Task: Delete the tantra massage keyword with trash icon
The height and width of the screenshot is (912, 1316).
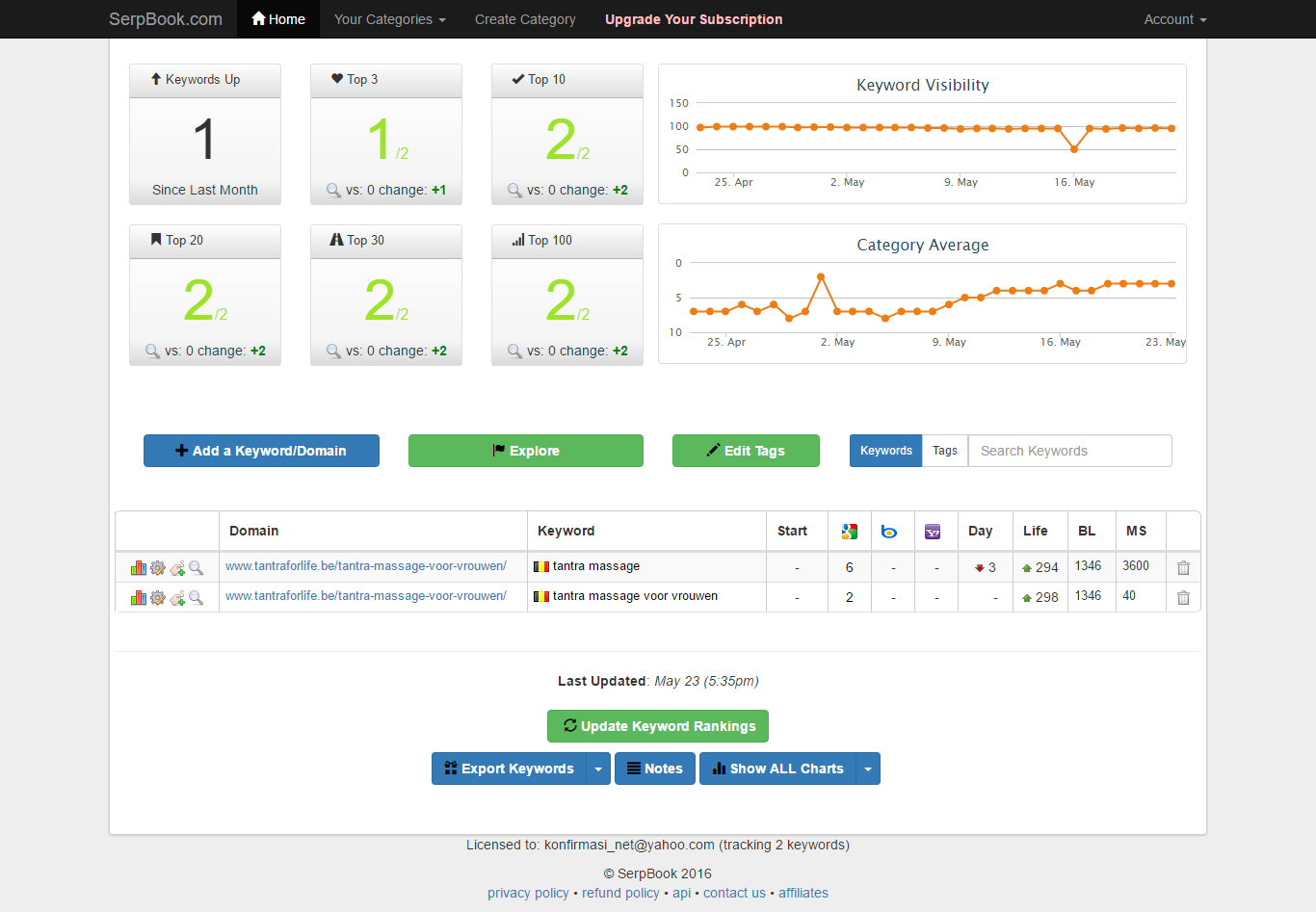Action: 1183,568
